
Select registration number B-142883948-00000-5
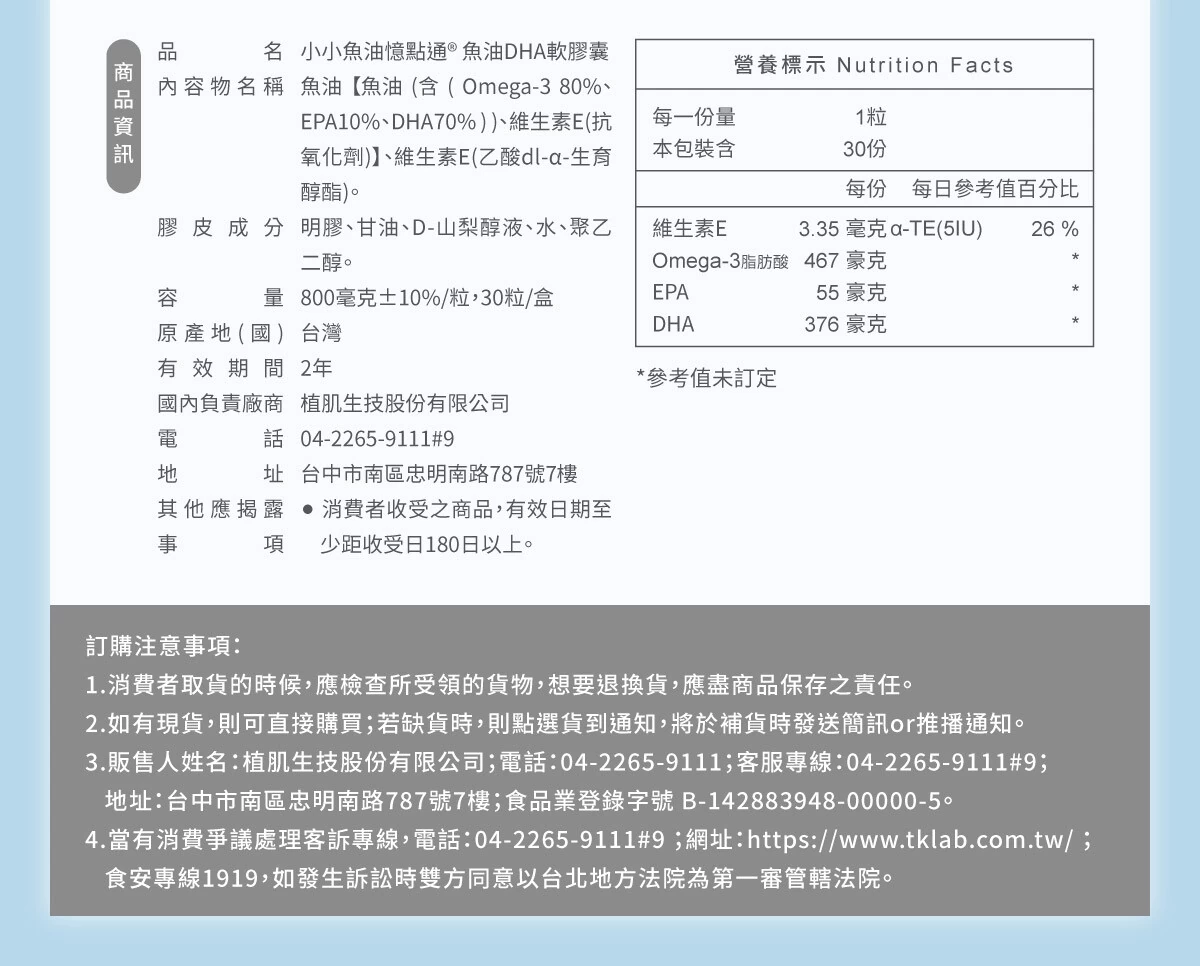click(811, 801)
